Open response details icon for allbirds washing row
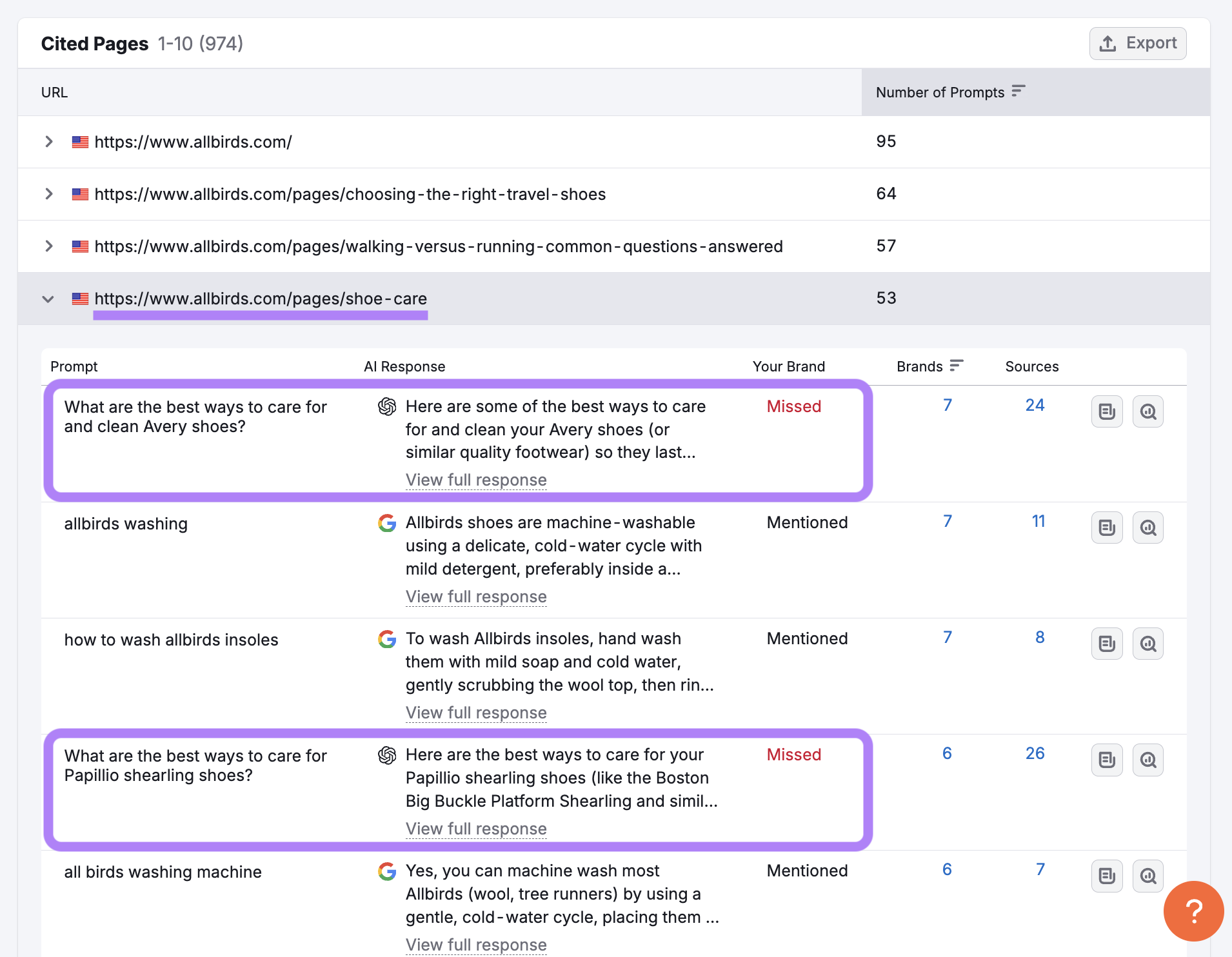This screenshot has width=1232, height=957. point(1107,528)
